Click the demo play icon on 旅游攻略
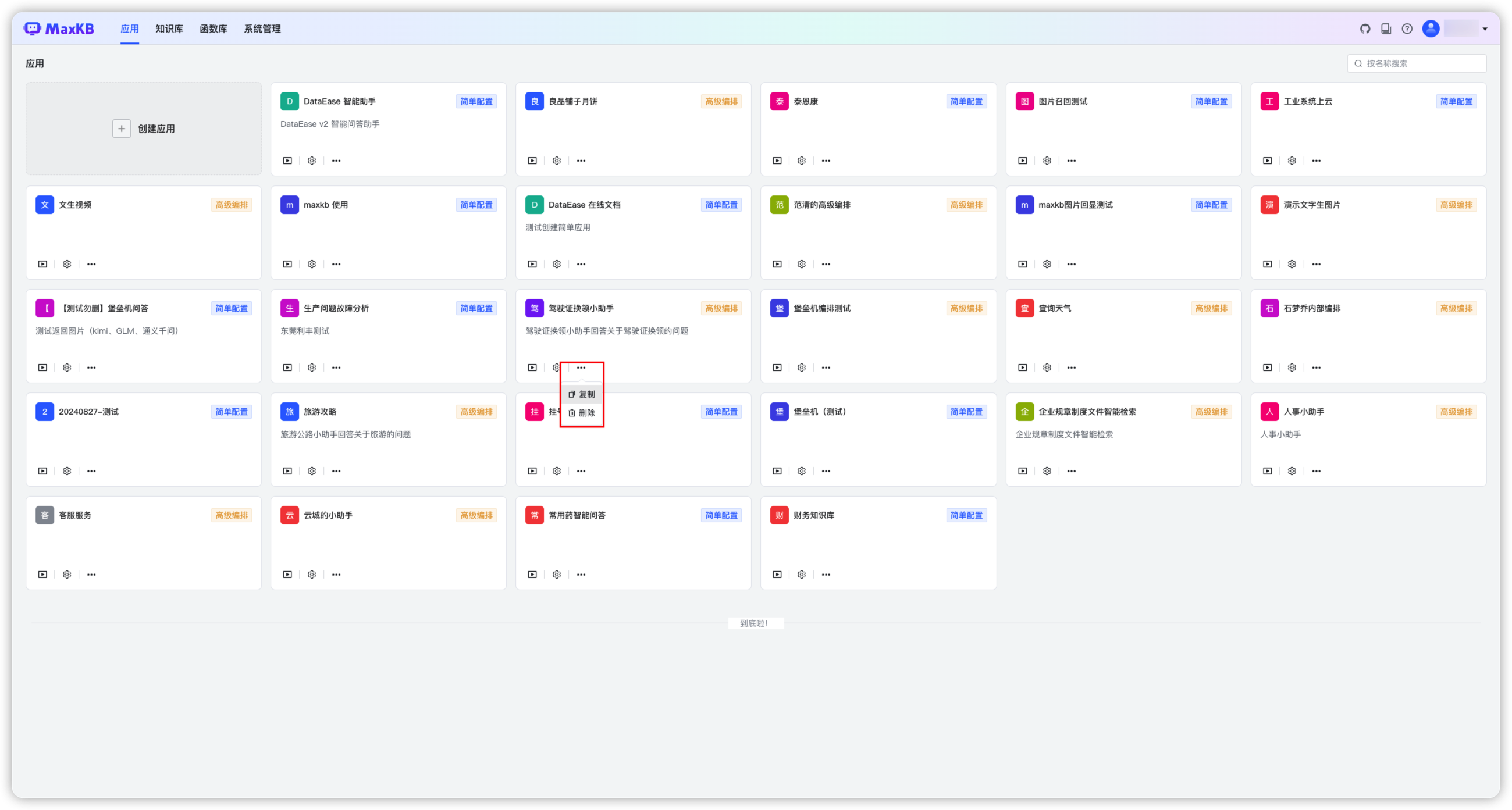1512x810 pixels. pos(287,472)
